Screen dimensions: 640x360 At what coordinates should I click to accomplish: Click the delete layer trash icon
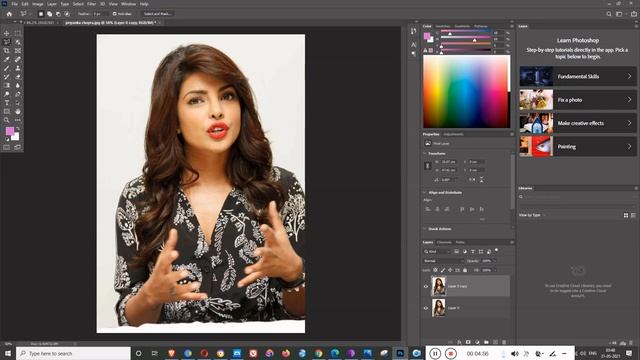[x=504, y=342]
